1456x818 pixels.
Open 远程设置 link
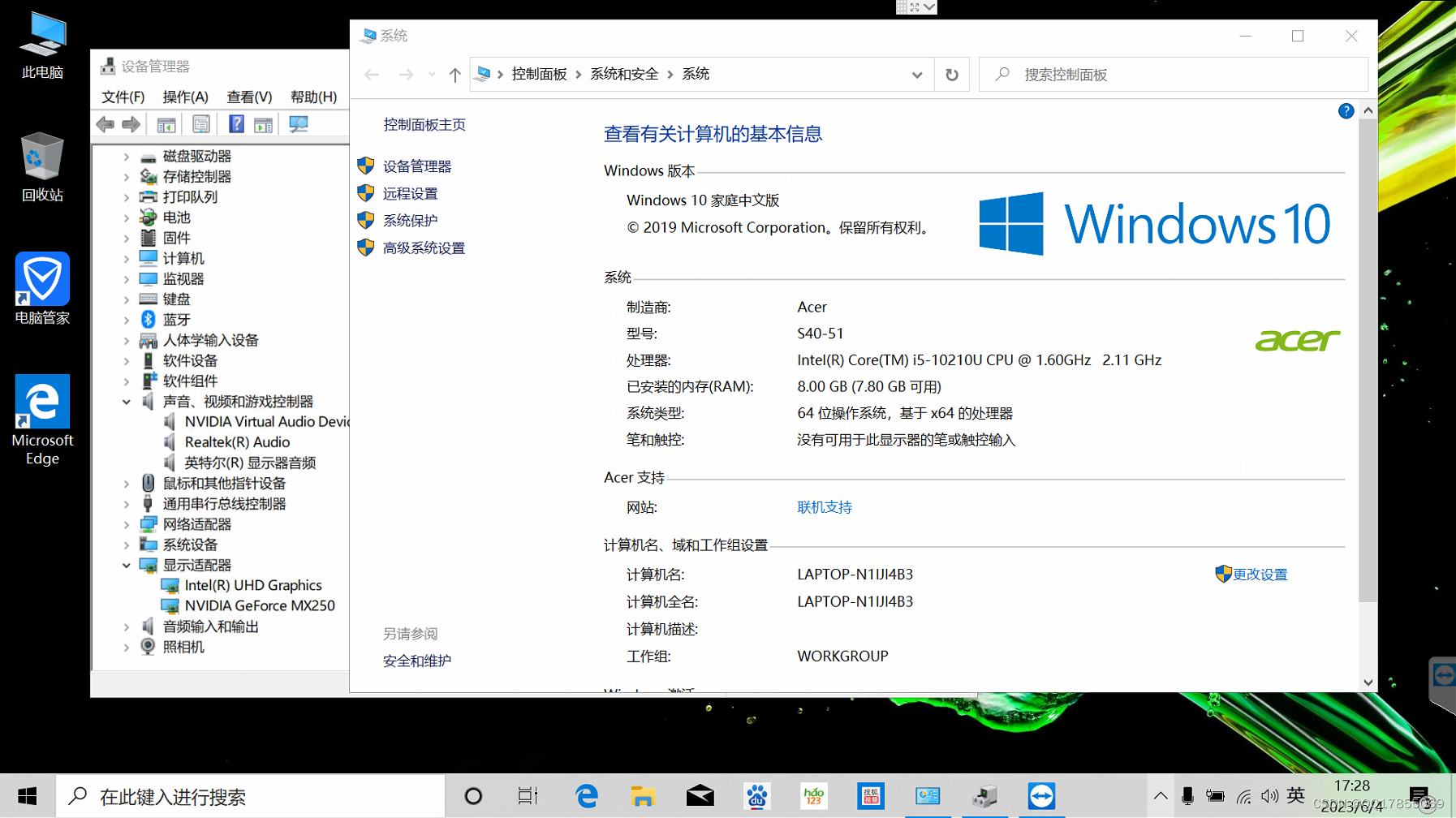click(411, 193)
